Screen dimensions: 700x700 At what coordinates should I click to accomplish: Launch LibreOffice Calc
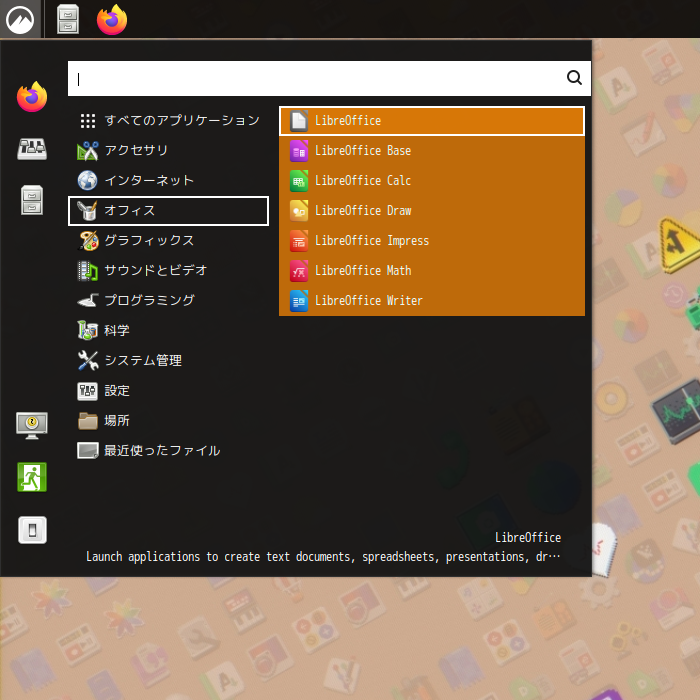(x=432, y=180)
